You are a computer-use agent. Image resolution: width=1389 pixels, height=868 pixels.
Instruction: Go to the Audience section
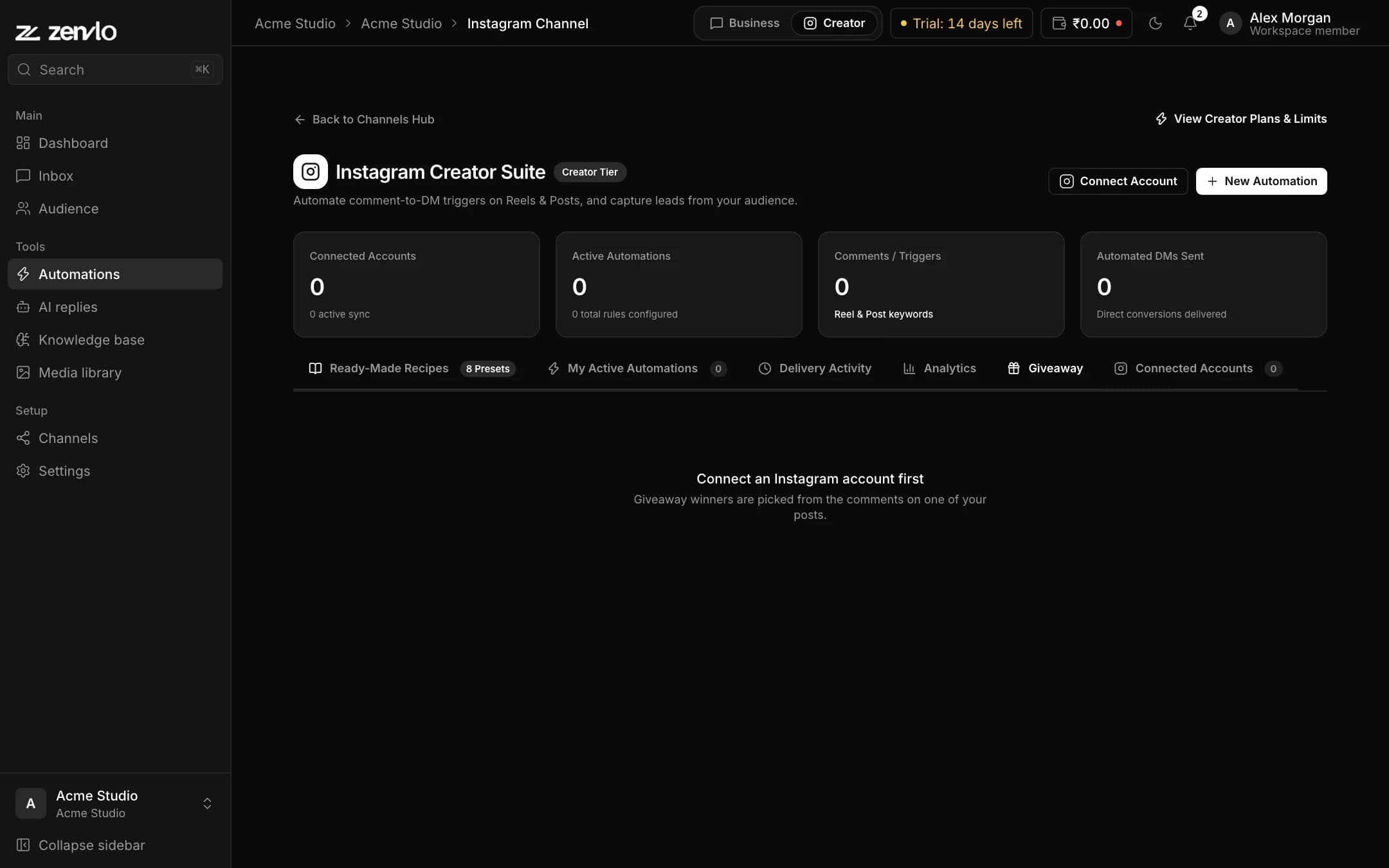pos(115,208)
